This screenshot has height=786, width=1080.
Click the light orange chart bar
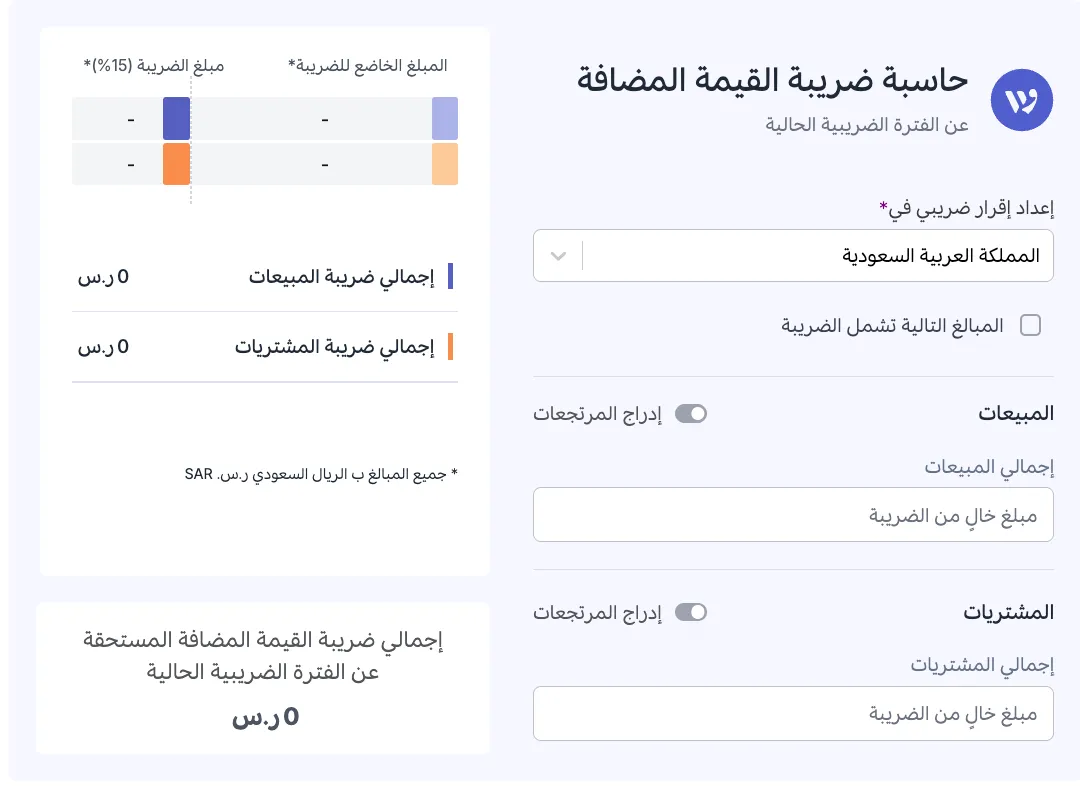[x=444, y=164]
